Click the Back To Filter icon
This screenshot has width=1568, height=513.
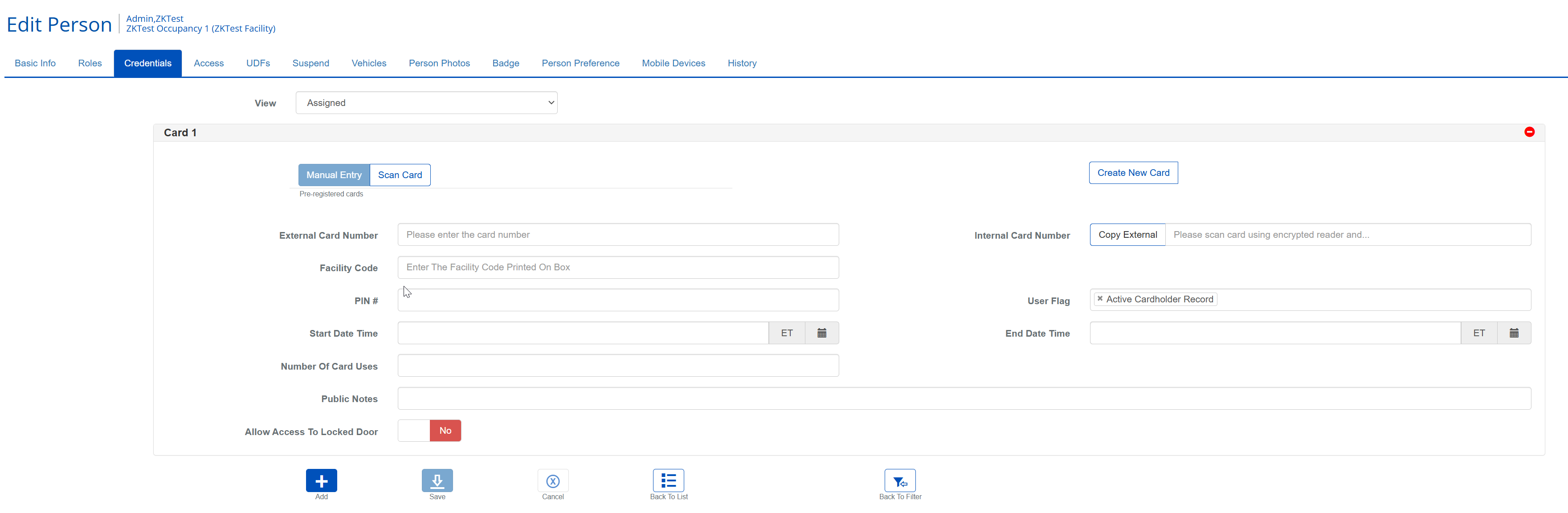click(900, 481)
